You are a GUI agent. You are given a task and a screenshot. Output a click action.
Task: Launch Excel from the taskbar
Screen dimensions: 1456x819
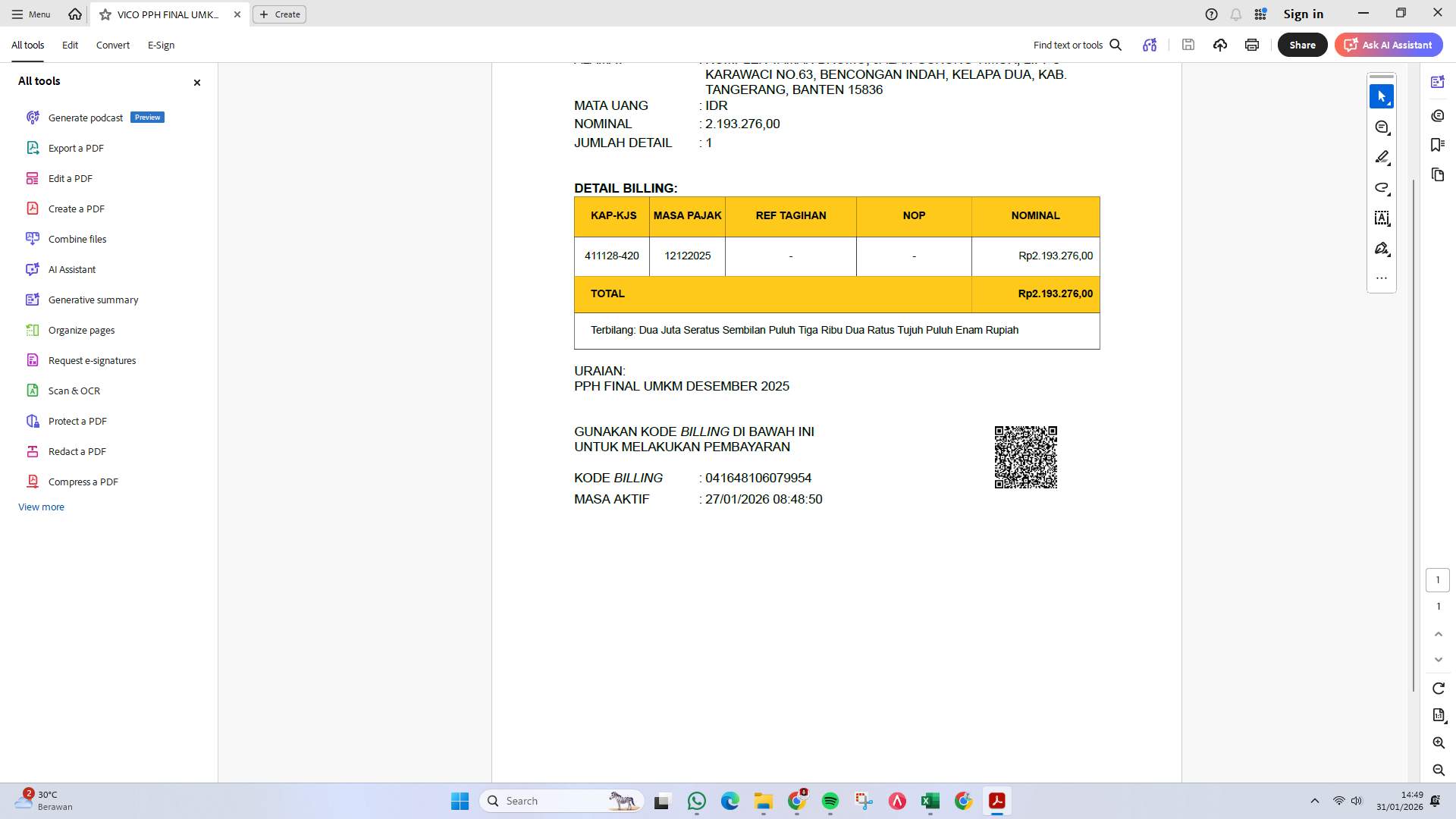click(x=930, y=801)
